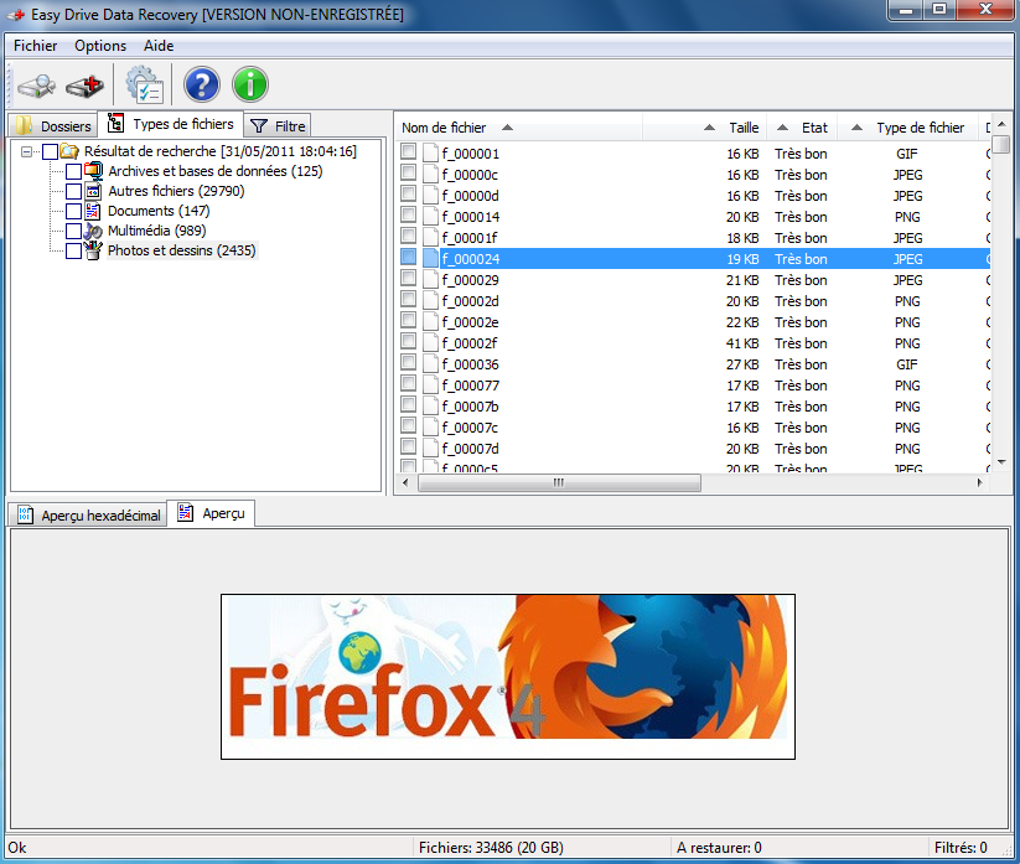Click file icon of f_00000c

click(x=431, y=174)
